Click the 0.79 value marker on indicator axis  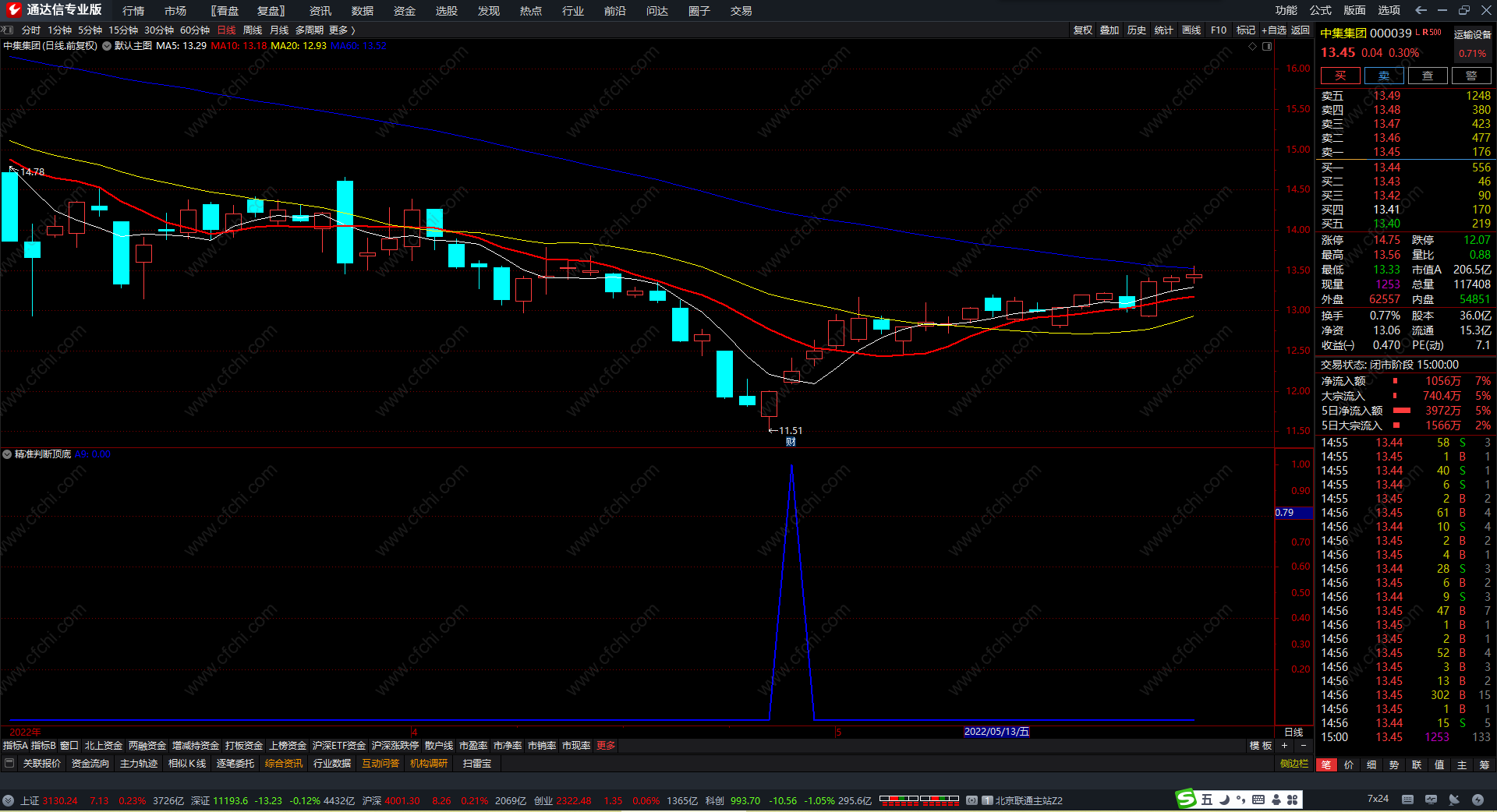(x=1294, y=513)
